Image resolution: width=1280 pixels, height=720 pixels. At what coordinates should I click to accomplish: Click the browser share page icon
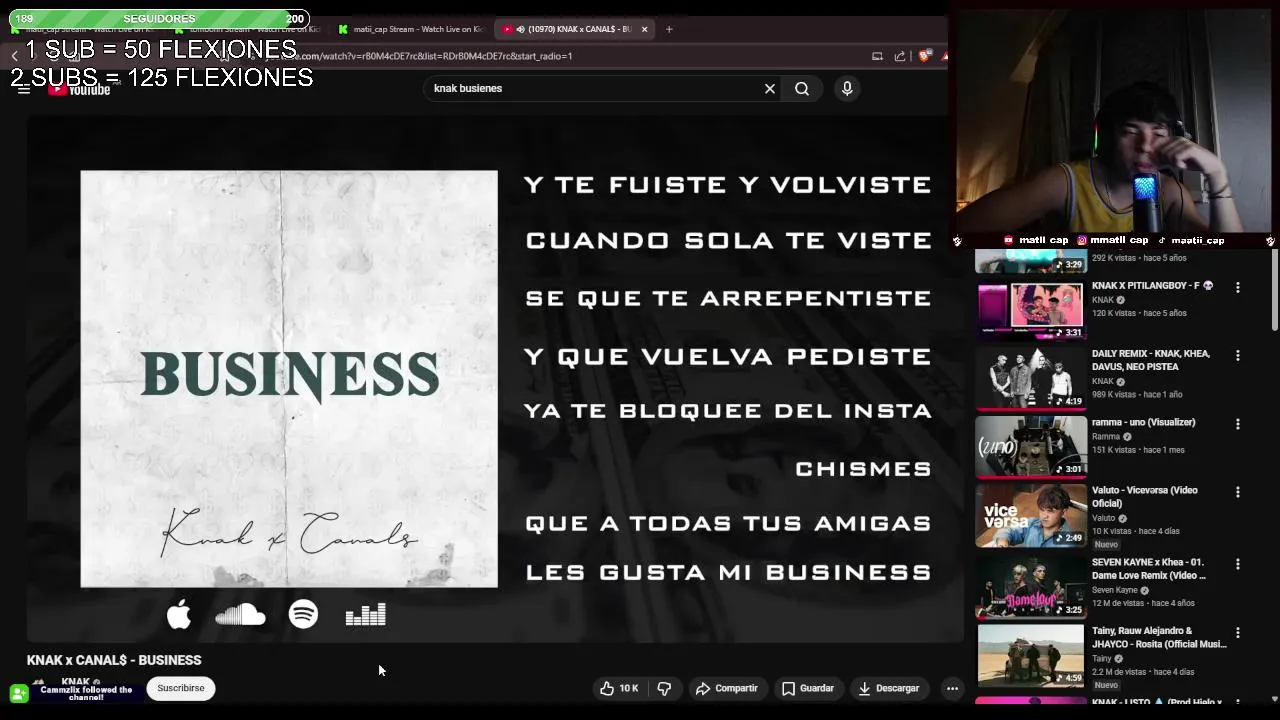pyautogui.click(x=900, y=56)
